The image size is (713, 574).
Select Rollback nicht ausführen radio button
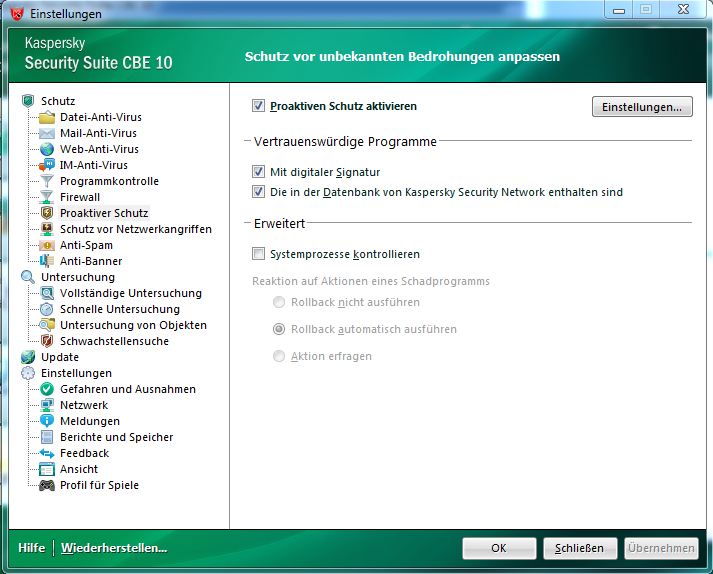point(279,302)
